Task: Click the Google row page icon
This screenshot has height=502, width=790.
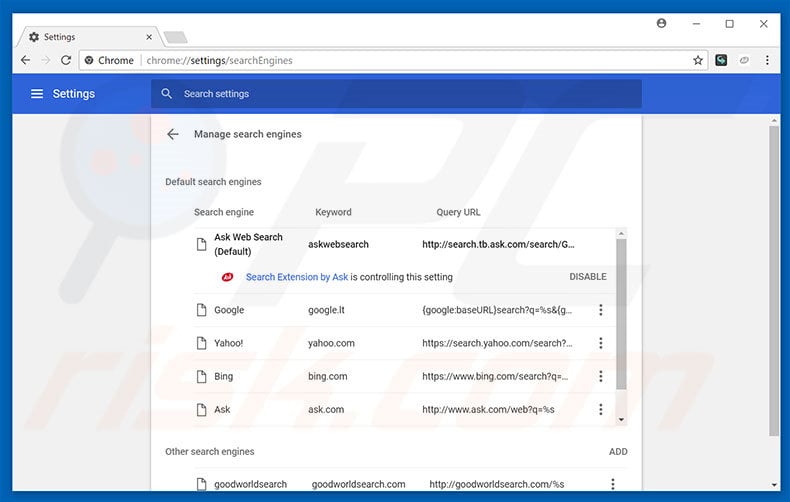Action: click(x=202, y=310)
